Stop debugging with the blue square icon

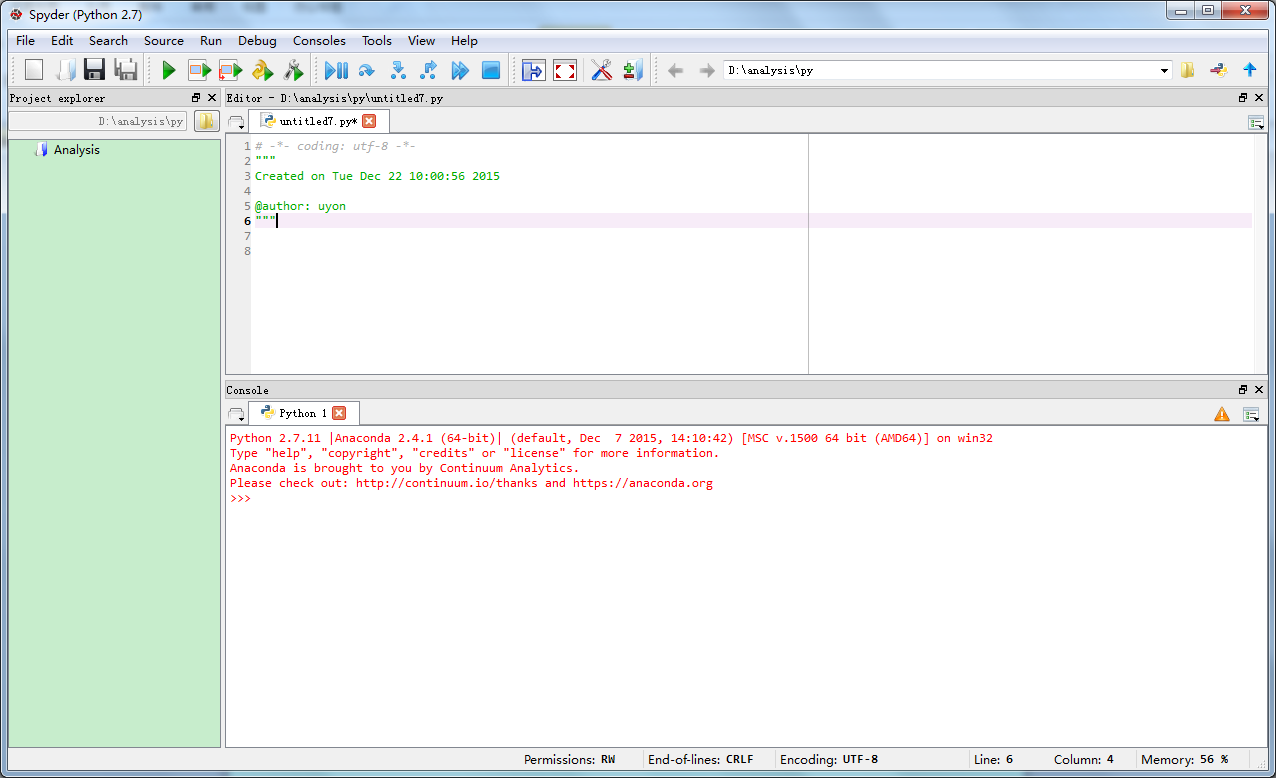(491, 70)
